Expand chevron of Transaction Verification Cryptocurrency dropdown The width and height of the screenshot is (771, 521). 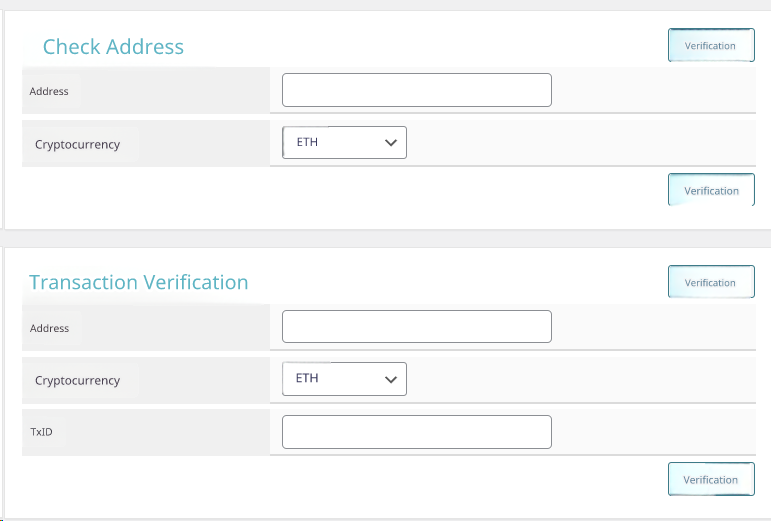391,379
